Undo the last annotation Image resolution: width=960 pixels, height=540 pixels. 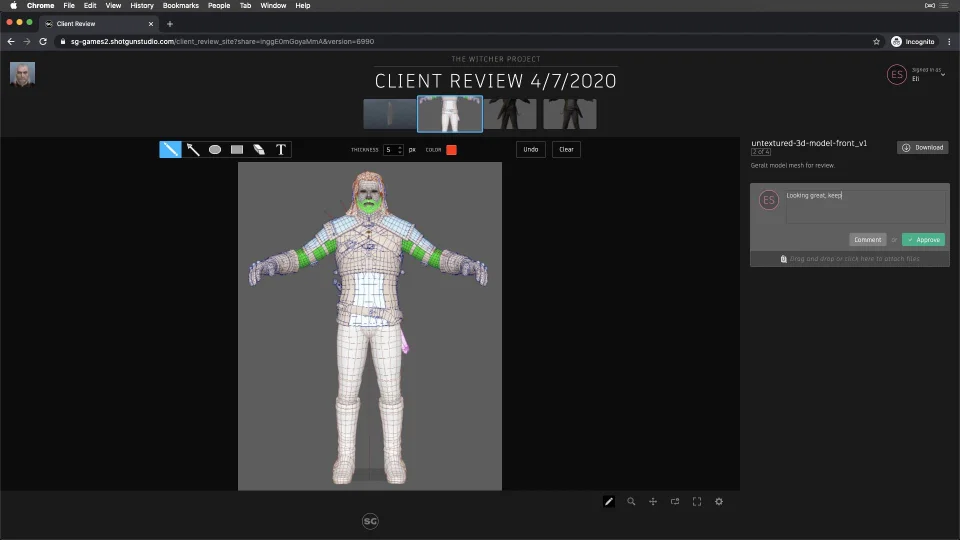click(531, 149)
